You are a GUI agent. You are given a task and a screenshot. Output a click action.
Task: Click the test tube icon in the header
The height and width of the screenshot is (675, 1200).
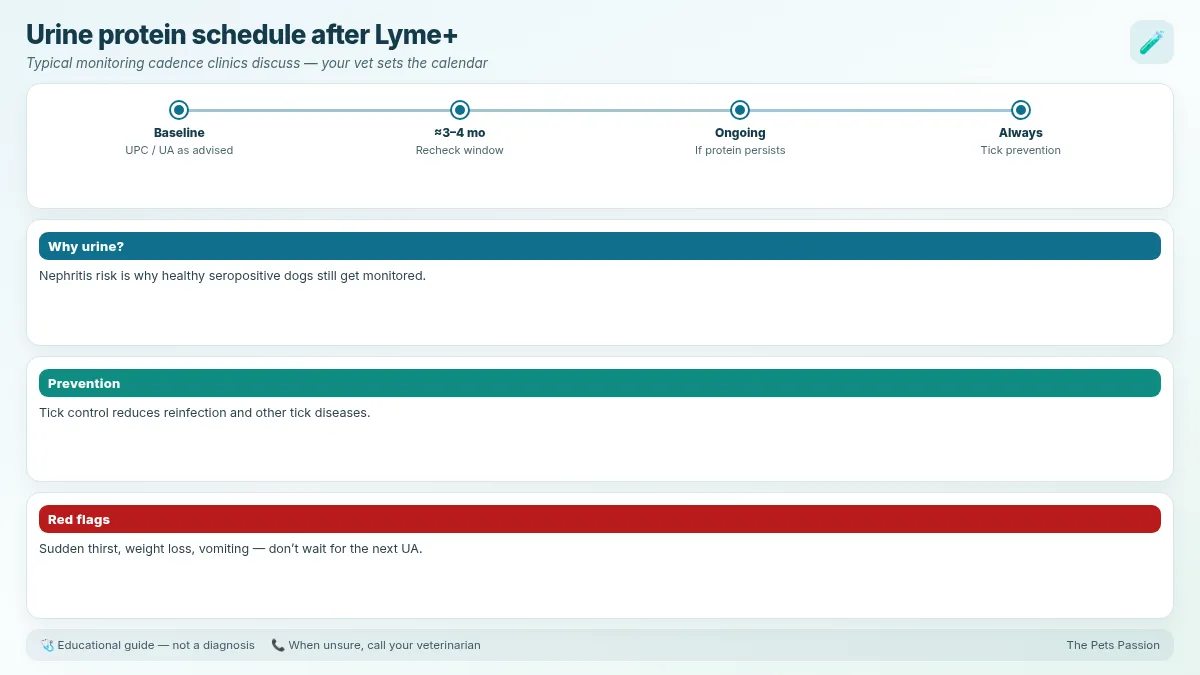pos(1151,42)
